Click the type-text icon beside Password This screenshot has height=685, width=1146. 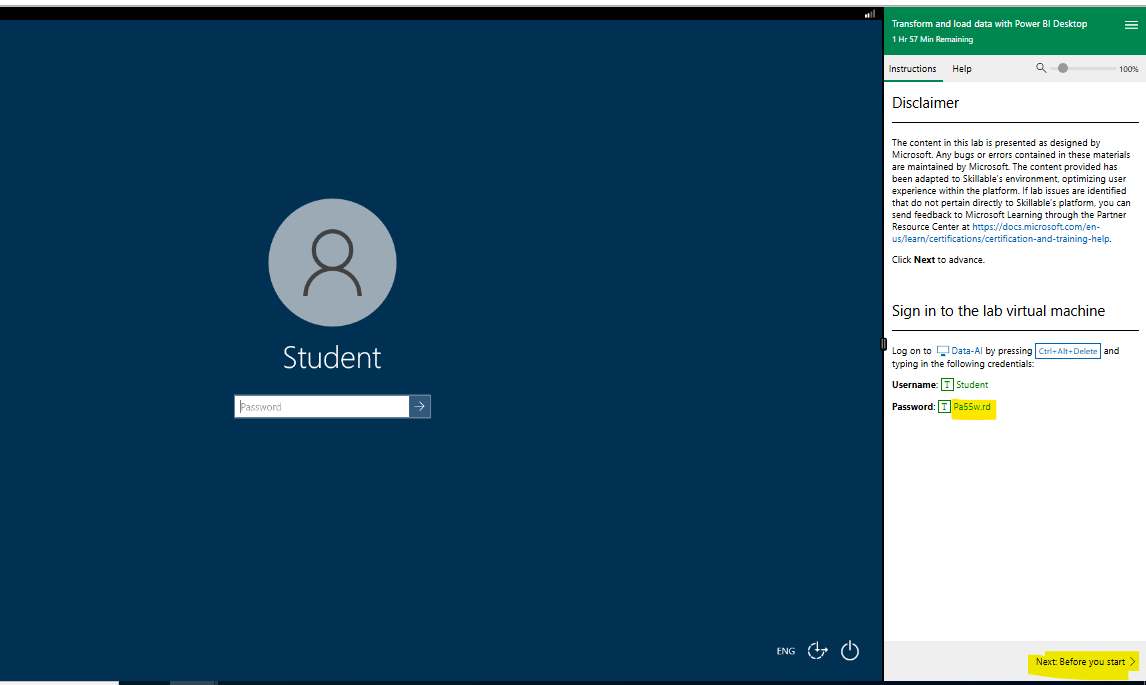[x=944, y=406]
